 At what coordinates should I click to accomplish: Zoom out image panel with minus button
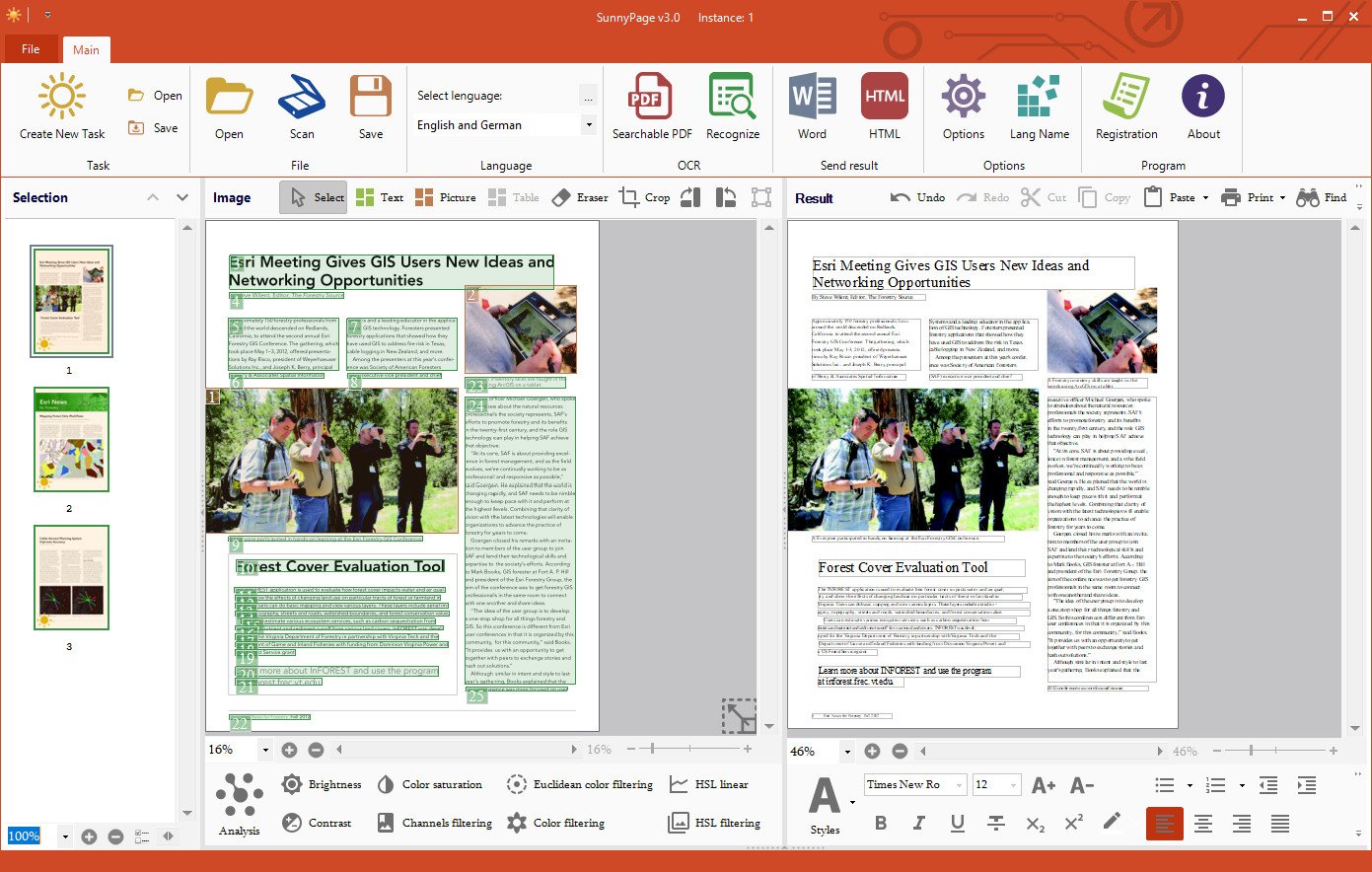(316, 750)
